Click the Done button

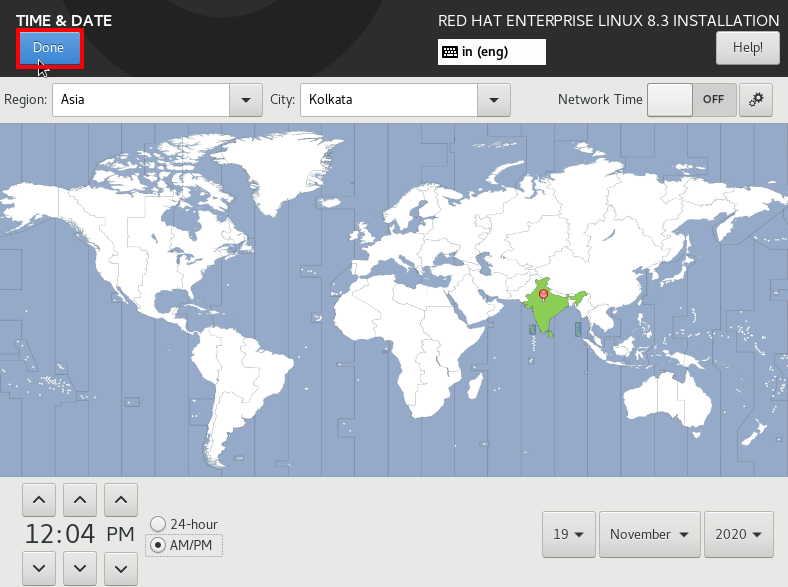[49, 48]
